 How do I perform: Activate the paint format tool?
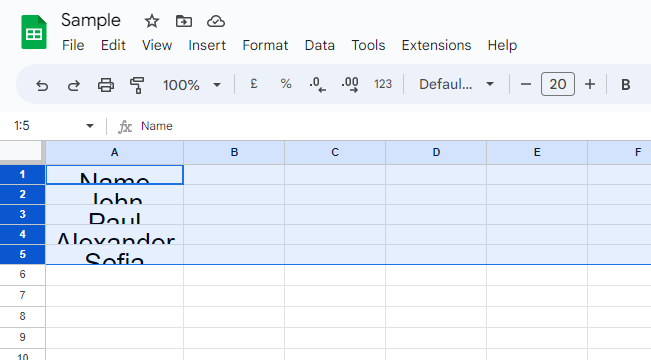137,85
